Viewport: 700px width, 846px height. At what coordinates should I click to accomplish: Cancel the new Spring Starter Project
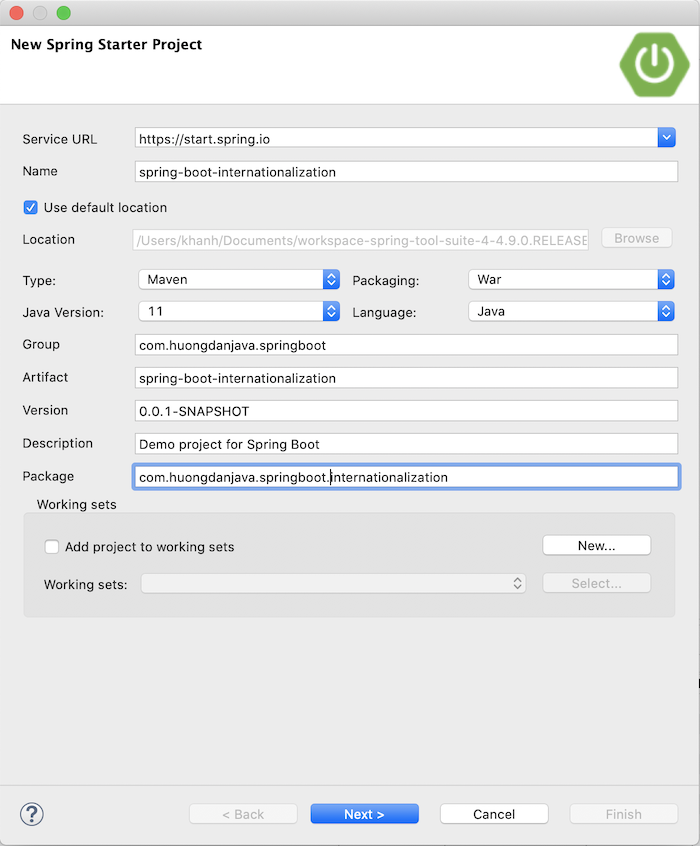pos(493,813)
